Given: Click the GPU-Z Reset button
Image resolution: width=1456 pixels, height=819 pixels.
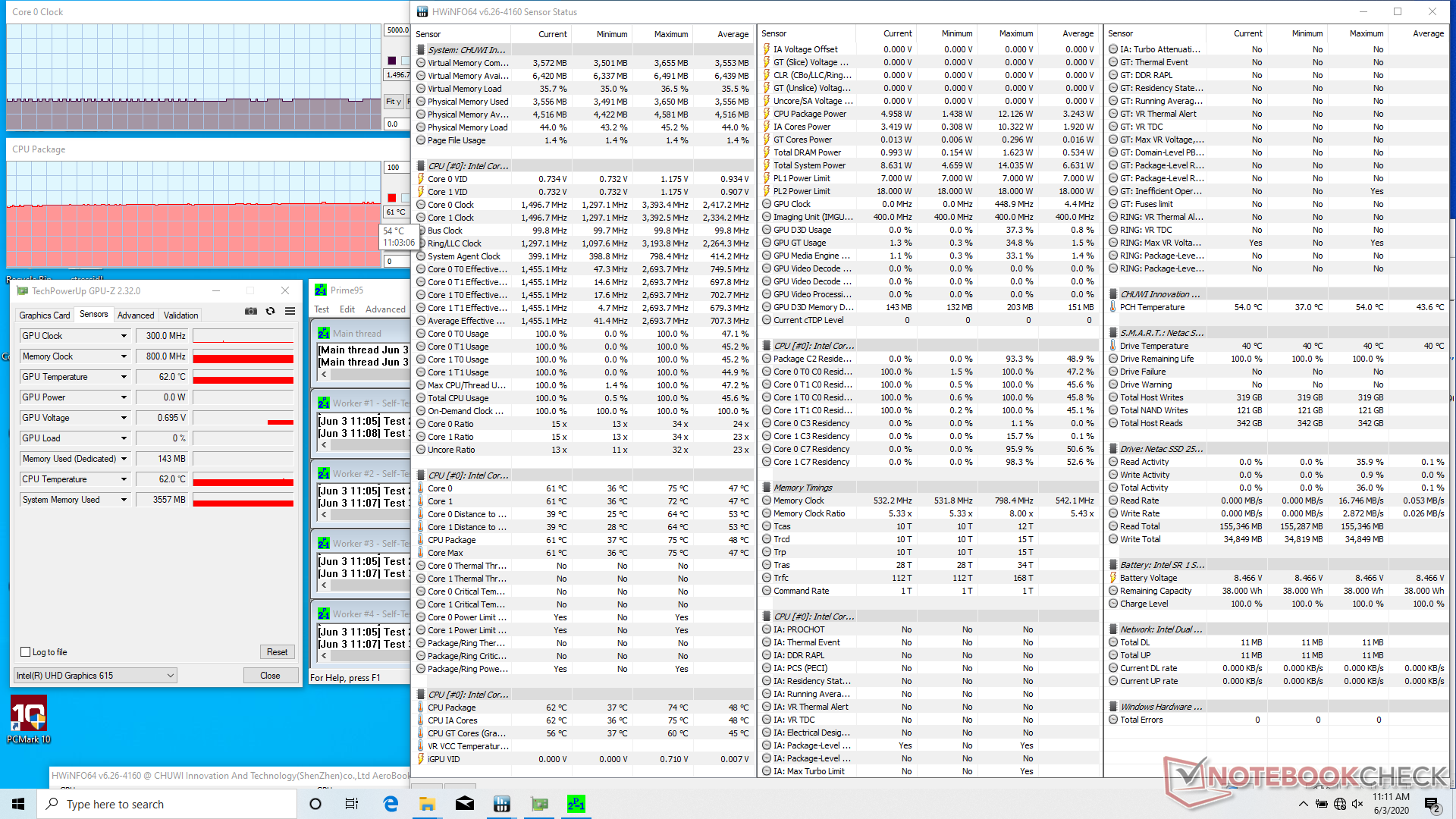Looking at the screenshot, I should pyautogui.click(x=277, y=652).
